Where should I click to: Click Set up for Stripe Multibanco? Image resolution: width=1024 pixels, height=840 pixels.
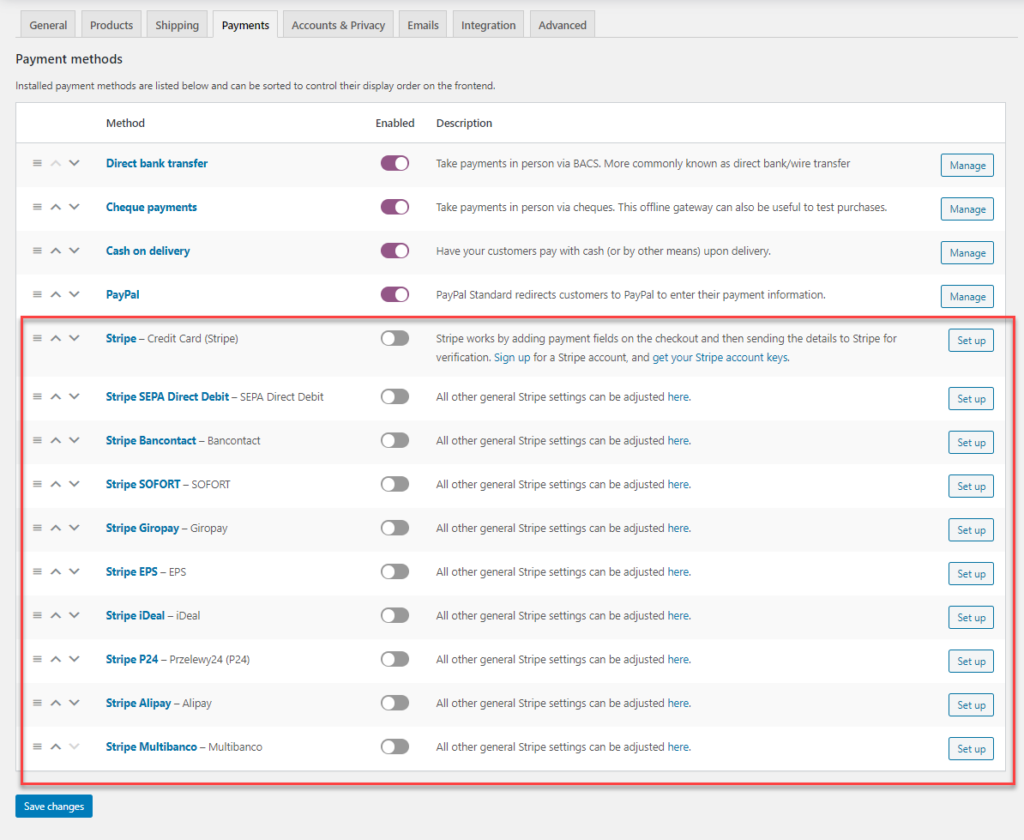pos(971,749)
